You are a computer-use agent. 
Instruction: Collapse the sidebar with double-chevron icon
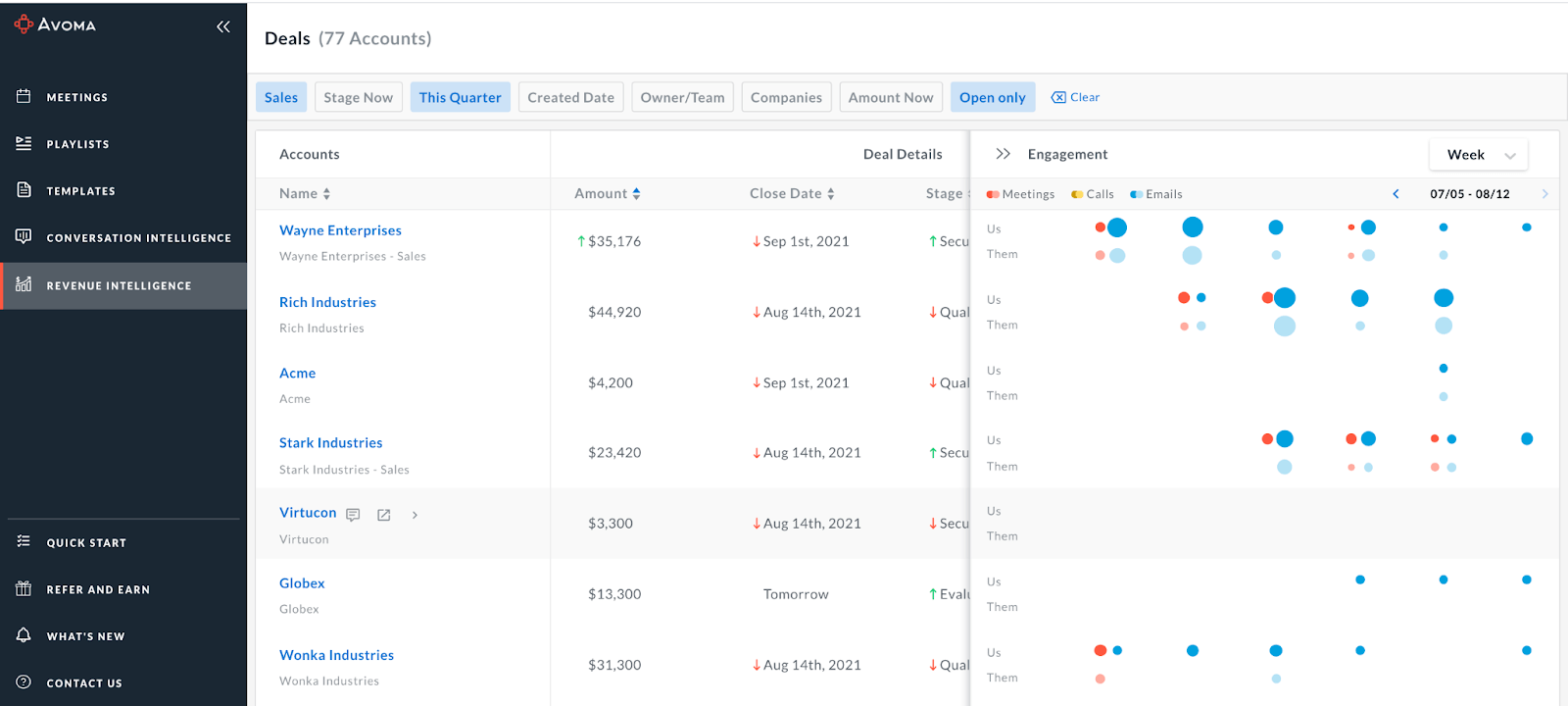click(223, 26)
